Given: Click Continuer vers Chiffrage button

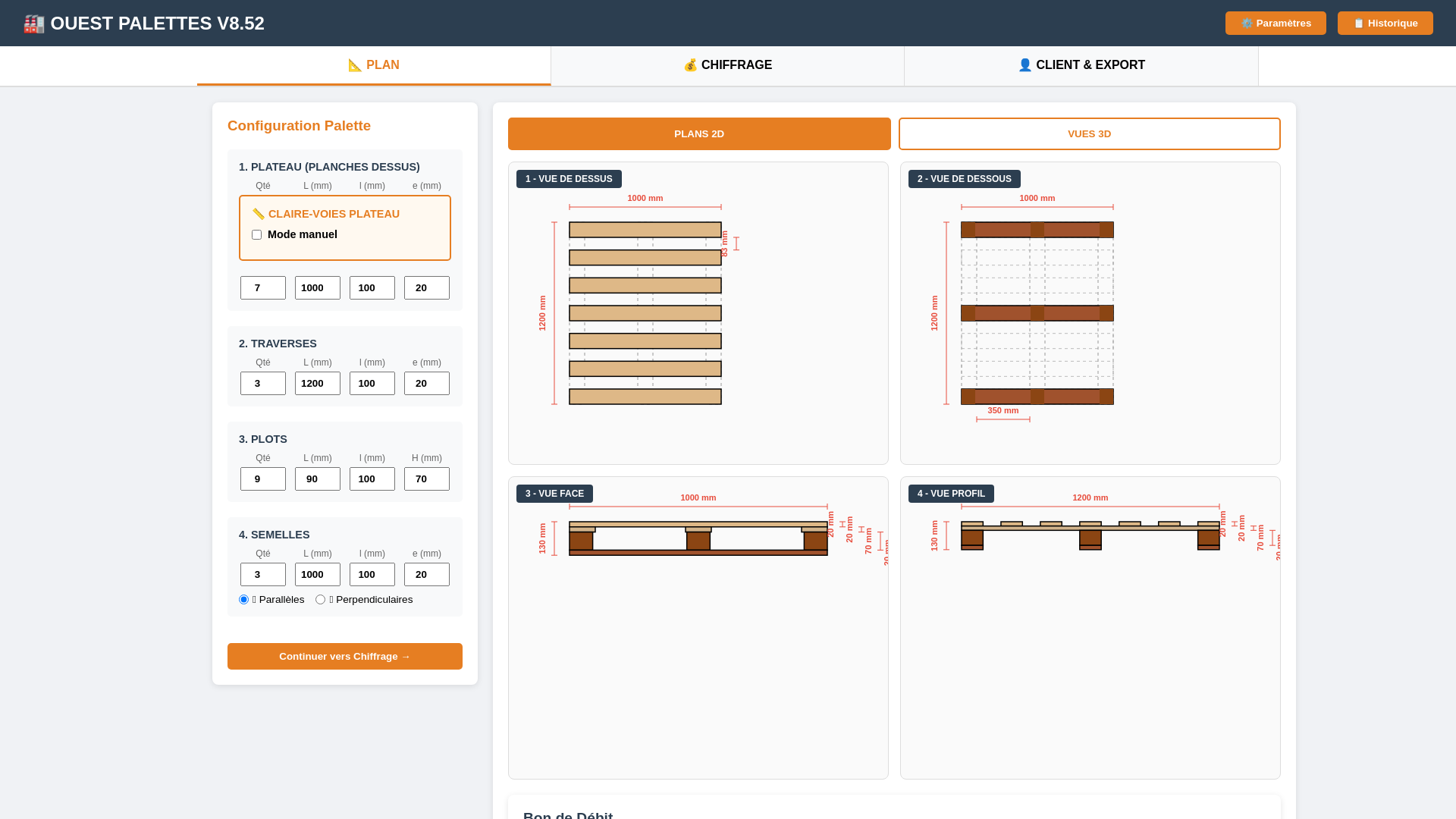Looking at the screenshot, I should (345, 657).
